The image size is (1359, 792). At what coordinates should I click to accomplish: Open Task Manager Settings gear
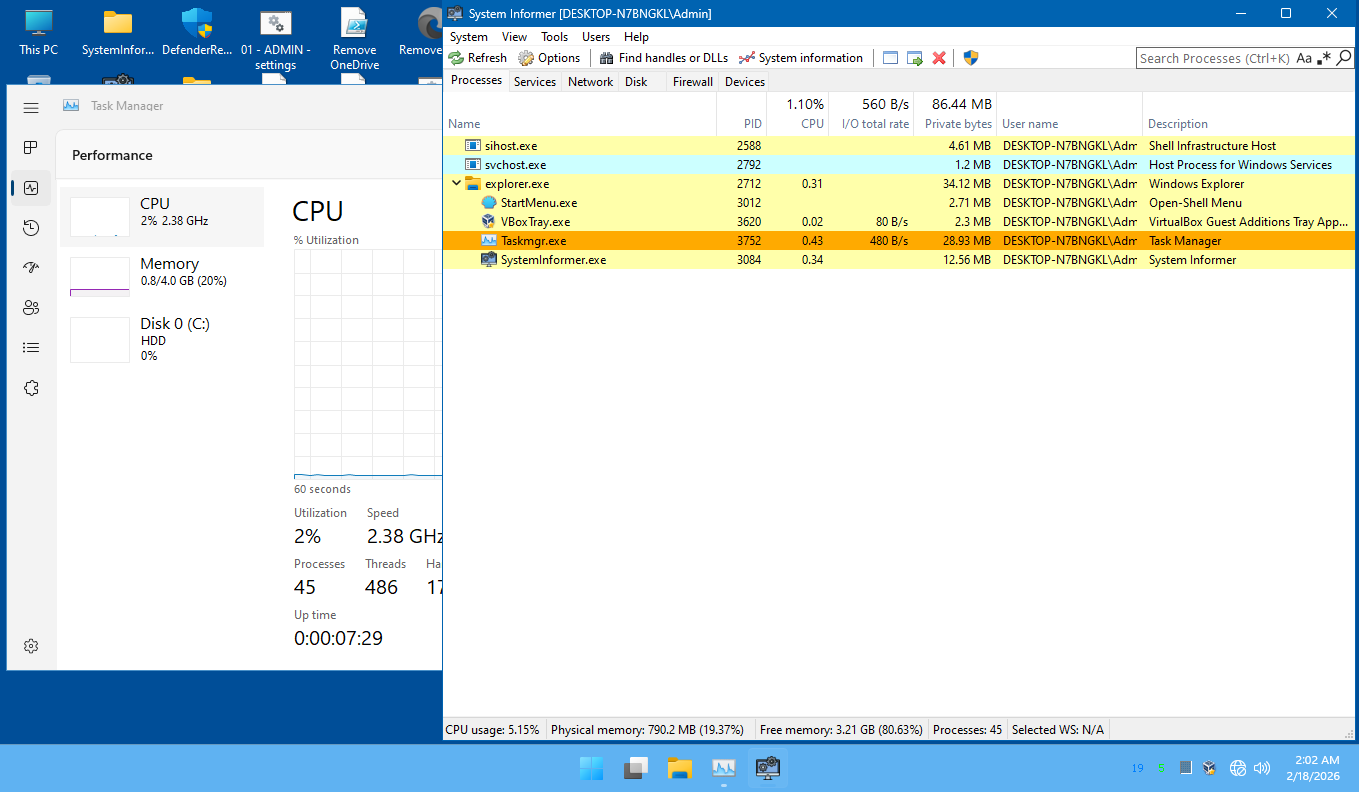(31, 646)
